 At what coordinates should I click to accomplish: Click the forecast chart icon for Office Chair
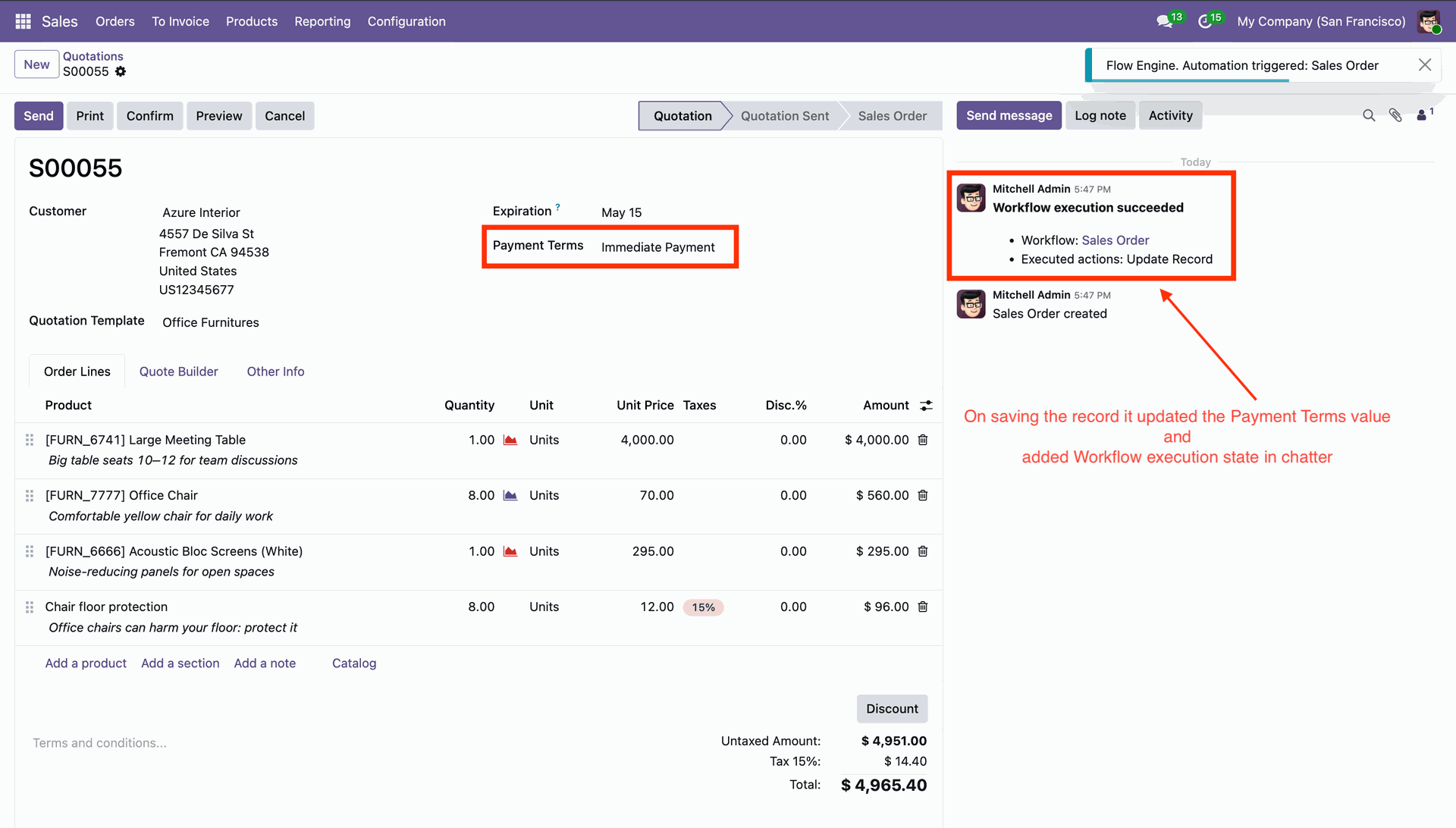[510, 495]
